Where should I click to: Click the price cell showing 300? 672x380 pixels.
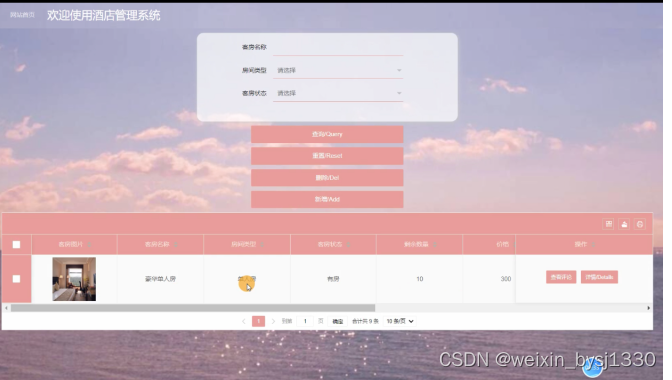tap(506, 279)
